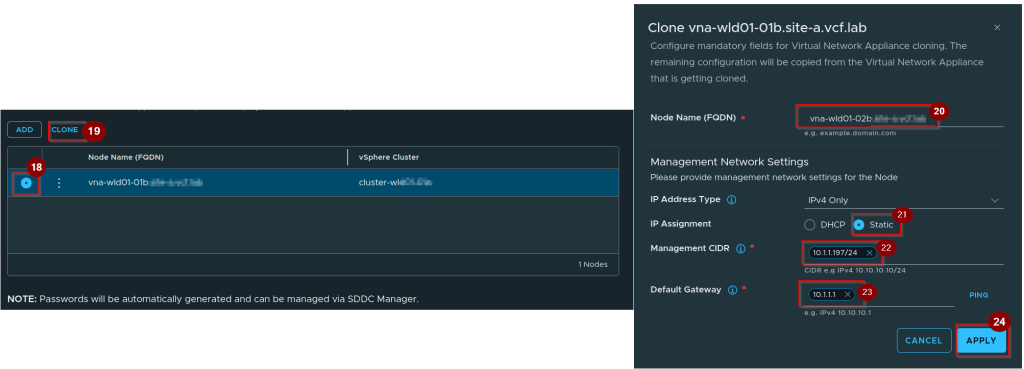Close the Clone dialog with the X
This screenshot has height=369, width=1024.
pyautogui.click(x=997, y=27)
